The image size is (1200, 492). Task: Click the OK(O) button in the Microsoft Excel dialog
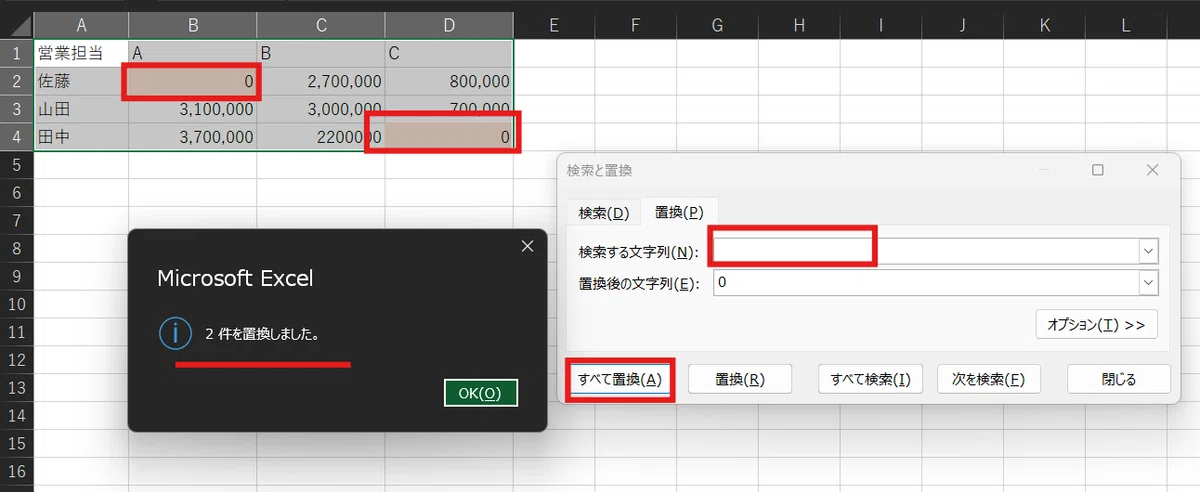(481, 393)
